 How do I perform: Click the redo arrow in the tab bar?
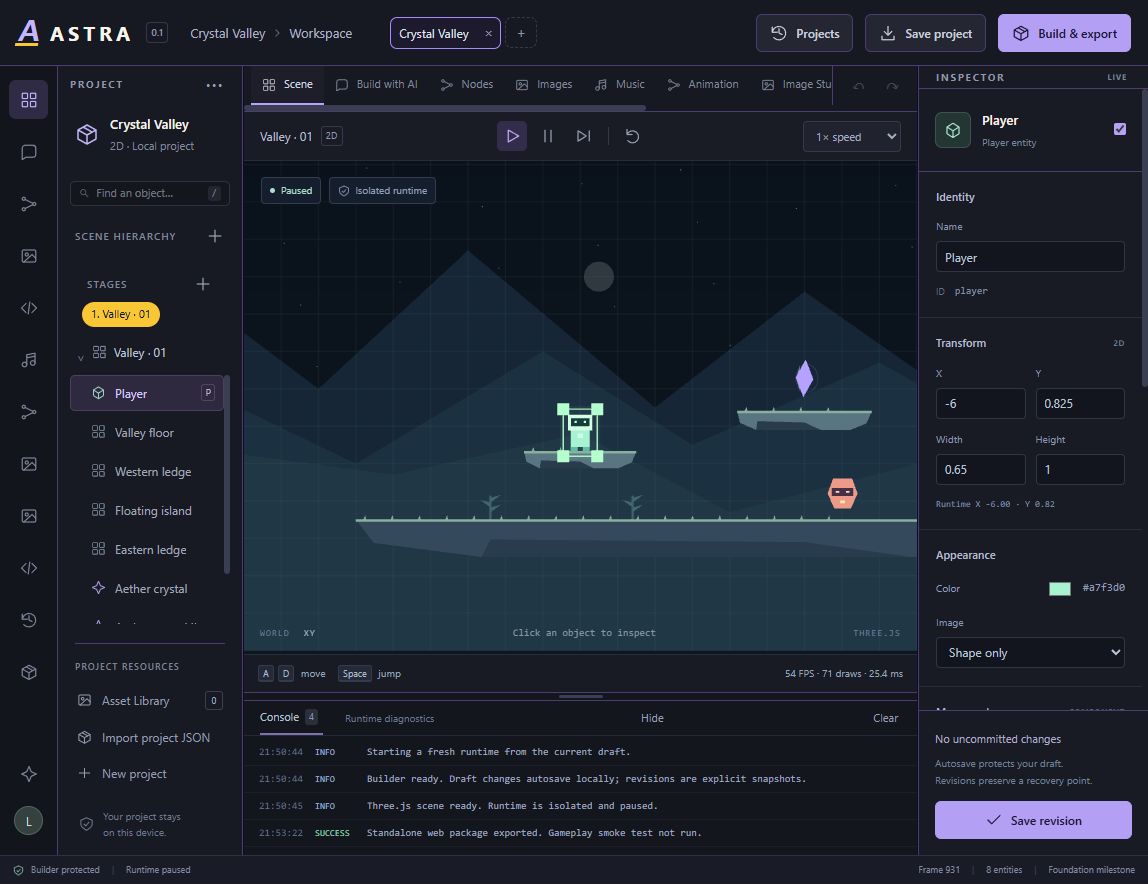click(892, 86)
